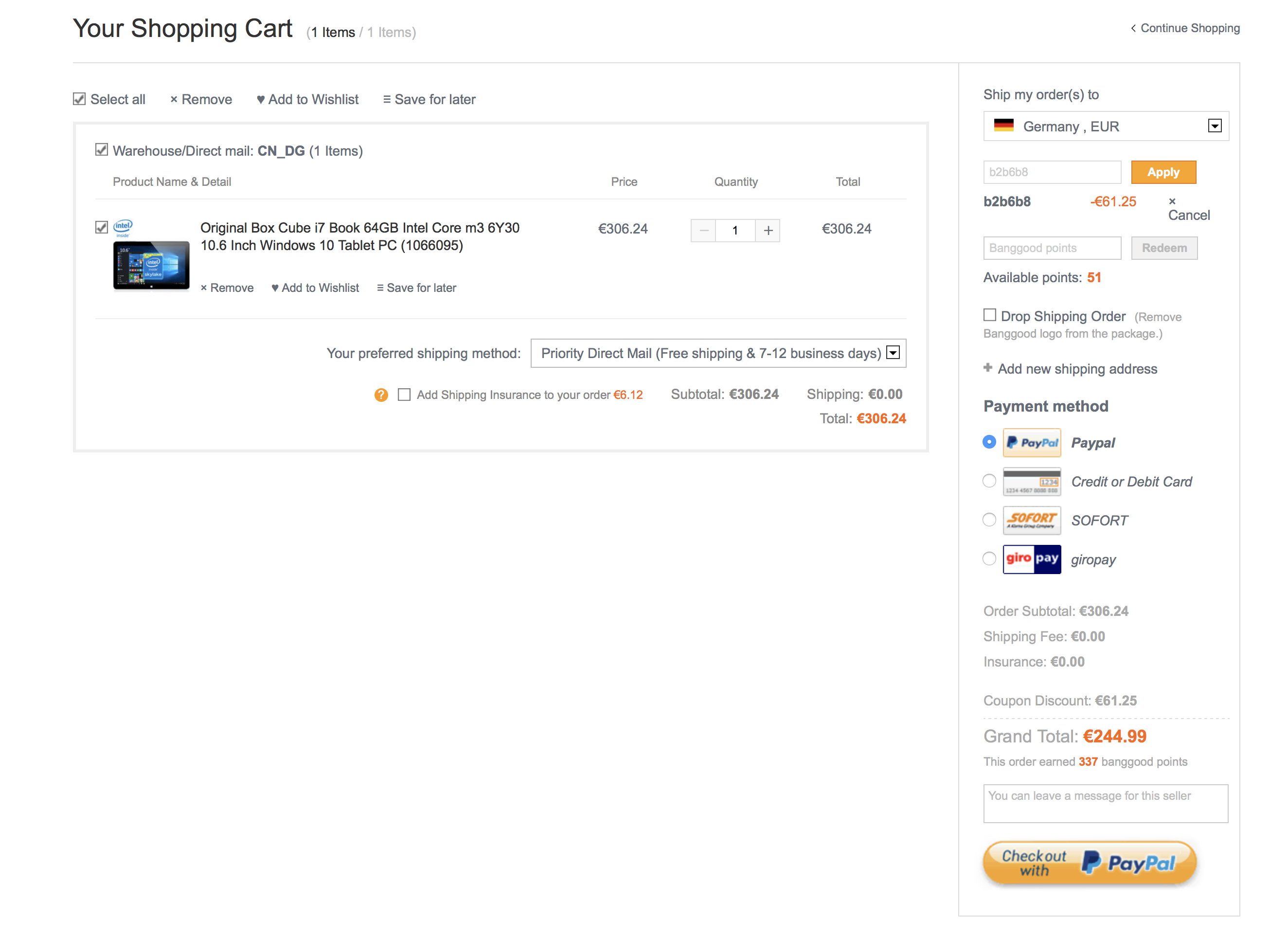Click the orange shipping insurance help icon
Screen dimensions: 1288x937
[381, 395]
